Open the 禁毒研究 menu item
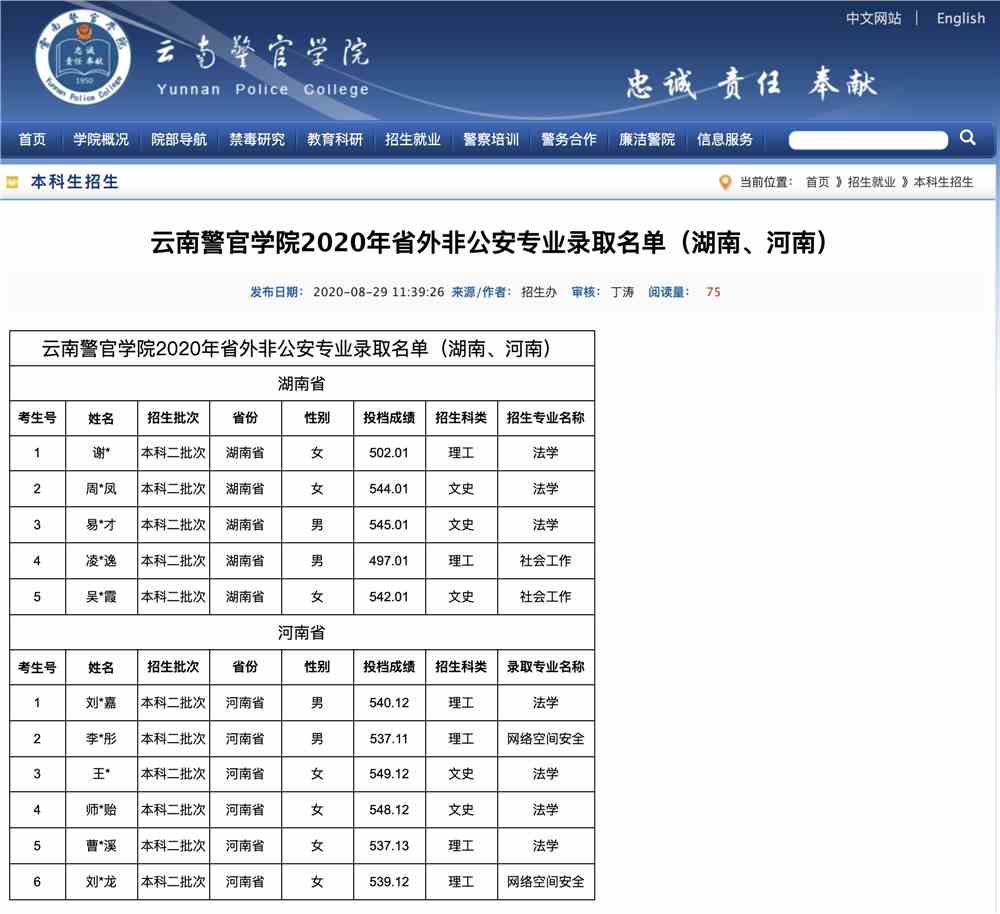Viewport: 1000px width, 914px height. [257, 139]
